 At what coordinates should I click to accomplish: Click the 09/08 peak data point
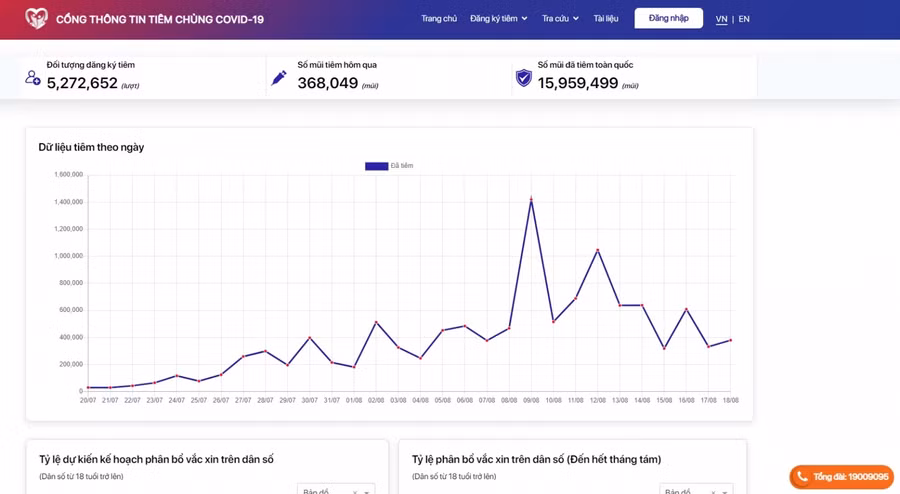coord(531,199)
